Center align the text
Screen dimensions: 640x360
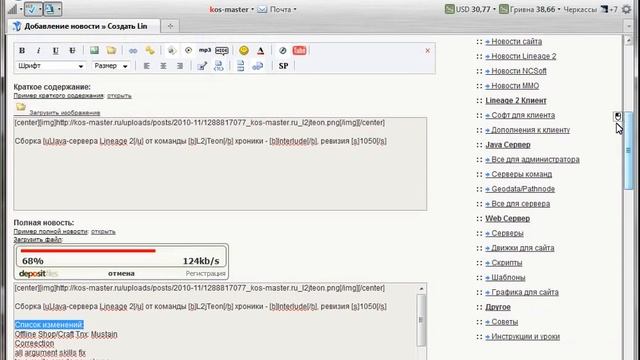pos(163,66)
